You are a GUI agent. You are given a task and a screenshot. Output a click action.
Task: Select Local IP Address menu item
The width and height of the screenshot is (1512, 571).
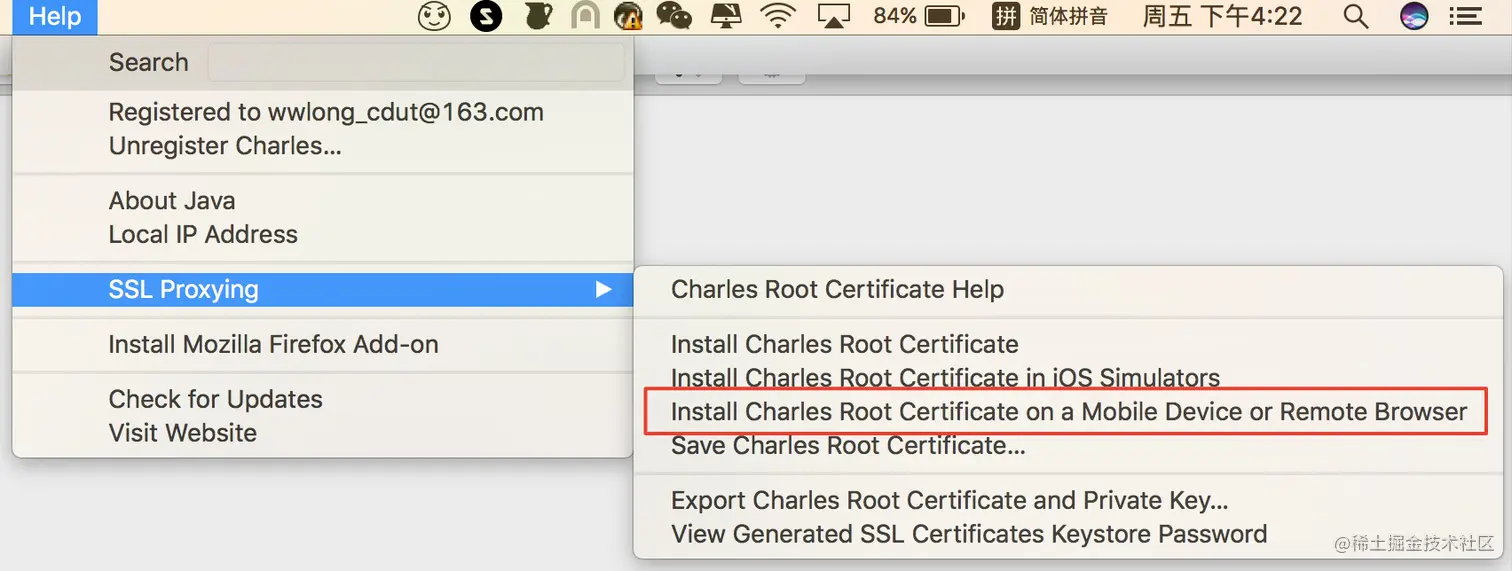pyautogui.click(x=203, y=235)
